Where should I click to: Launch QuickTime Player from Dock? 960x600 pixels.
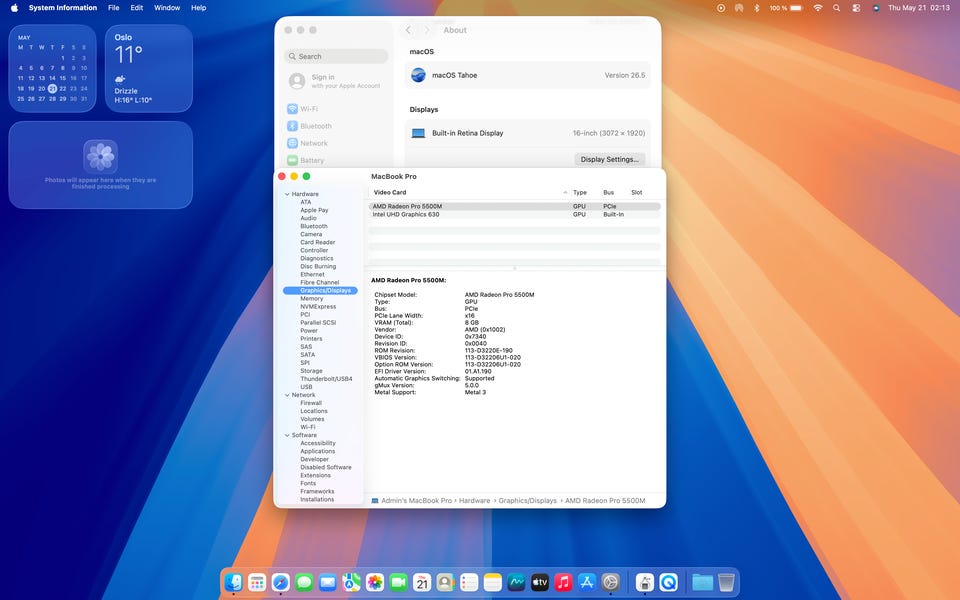(669, 582)
